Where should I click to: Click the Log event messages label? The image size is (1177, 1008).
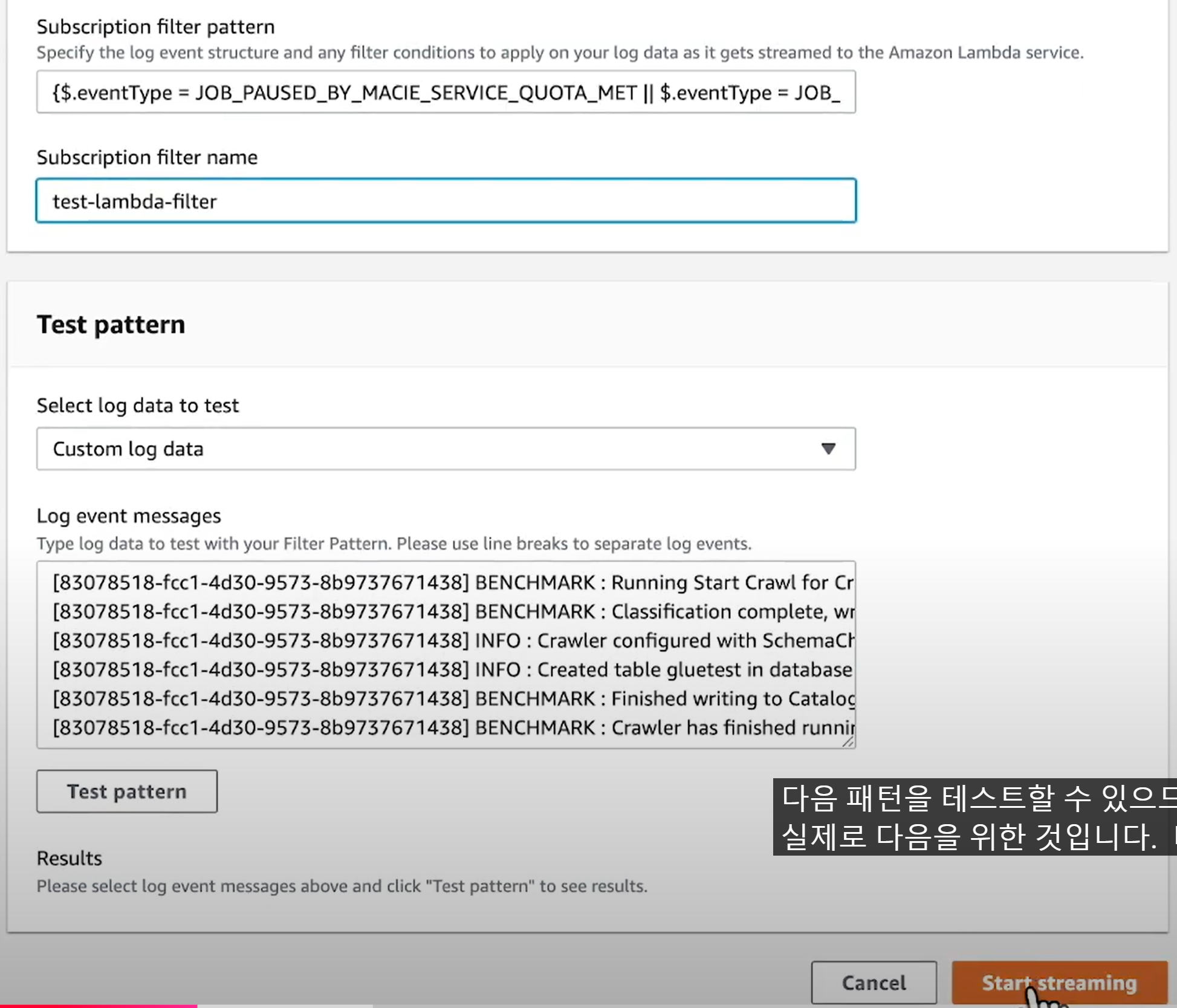pyautogui.click(x=129, y=516)
